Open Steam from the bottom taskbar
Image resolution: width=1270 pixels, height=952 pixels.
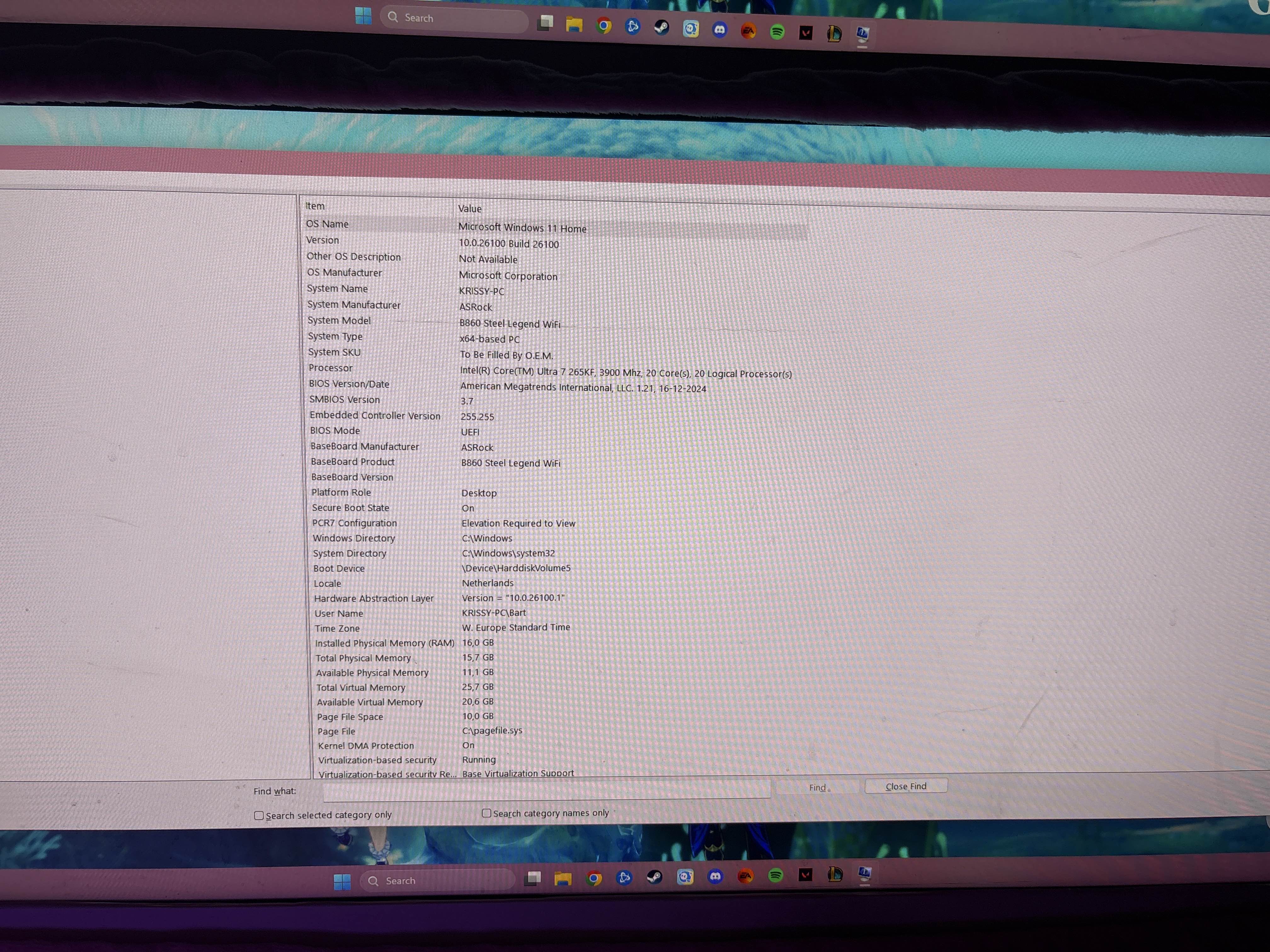tap(655, 877)
